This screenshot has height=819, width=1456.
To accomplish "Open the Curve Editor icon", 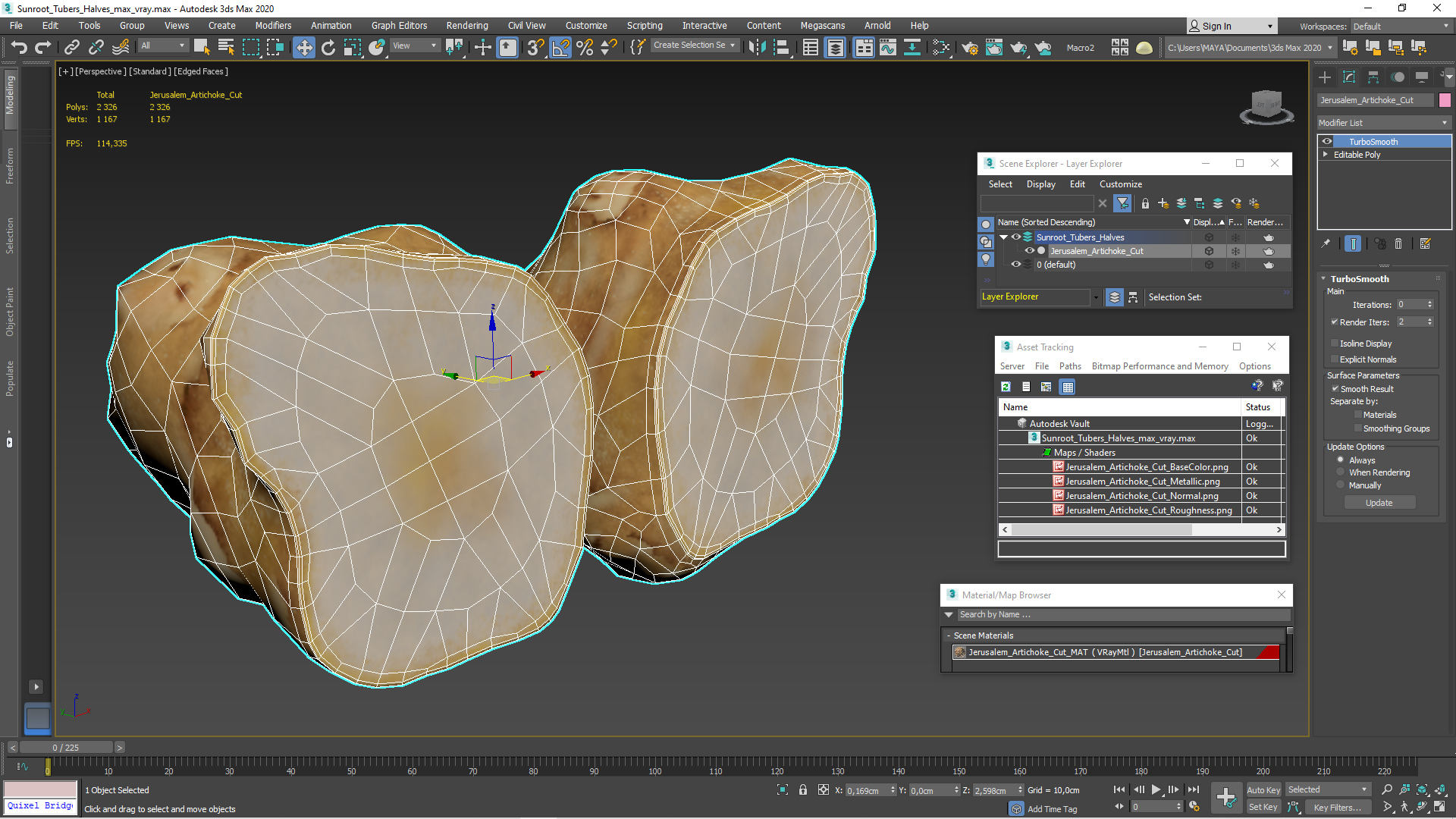I will point(888,48).
